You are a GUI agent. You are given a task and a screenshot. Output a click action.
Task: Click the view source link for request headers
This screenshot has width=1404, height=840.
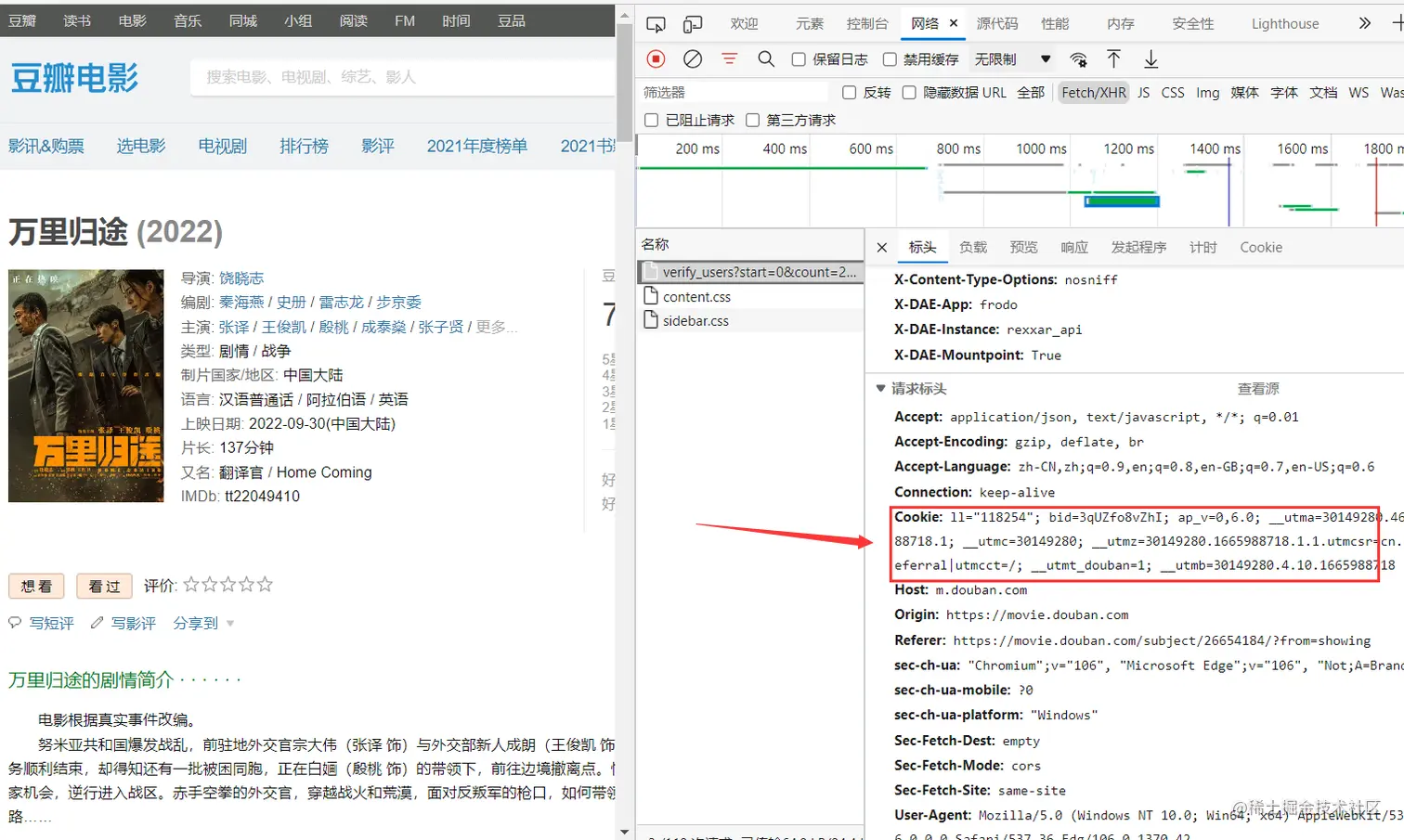coord(1258,389)
